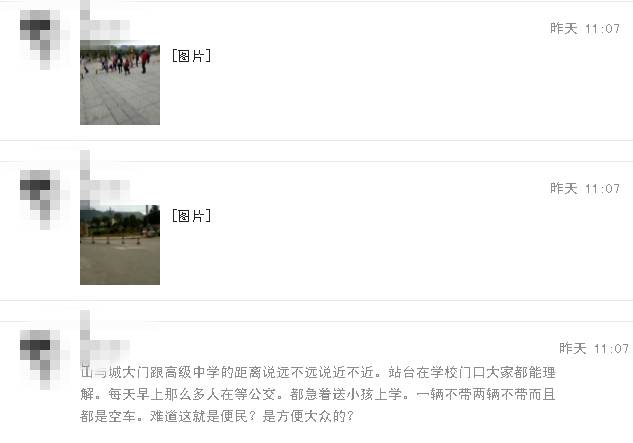This screenshot has width=633, height=443.
Task: Click the text message's 昨天 11:07 timestamp
Action: tap(594, 348)
